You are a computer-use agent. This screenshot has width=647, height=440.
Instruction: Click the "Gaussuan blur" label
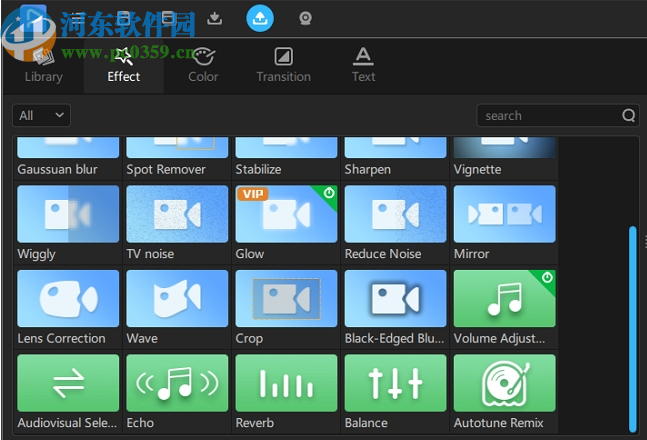(57, 169)
